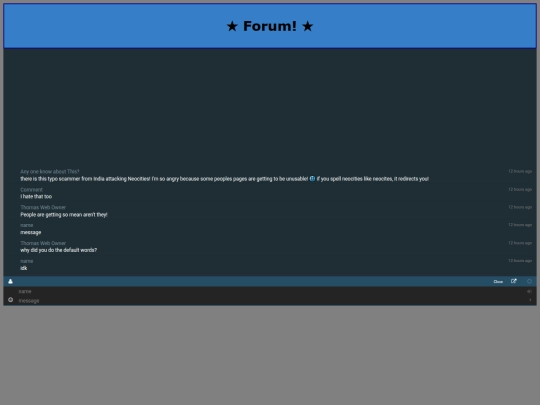Viewport: 540px width, 405px height.
Task: Open the emoticon picker beside message field
Action: pyautogui.click(x=11, y=300)
